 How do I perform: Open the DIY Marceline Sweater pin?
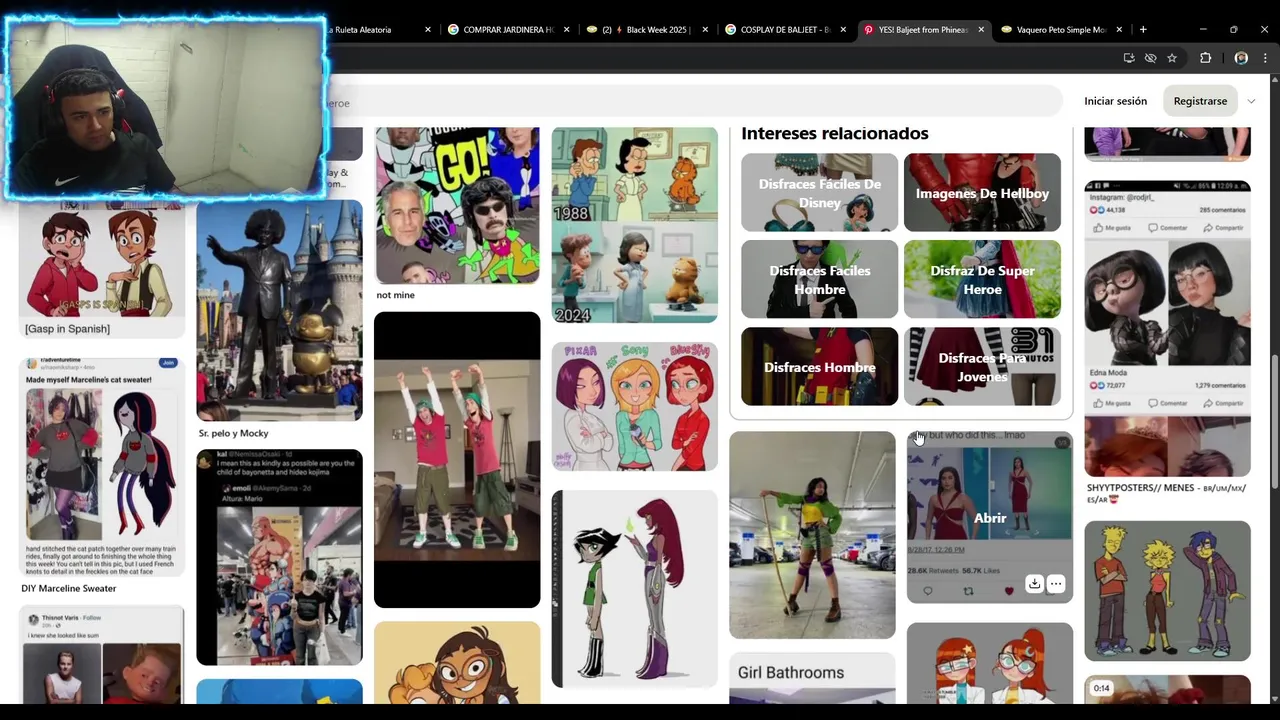tap(102, 467)
